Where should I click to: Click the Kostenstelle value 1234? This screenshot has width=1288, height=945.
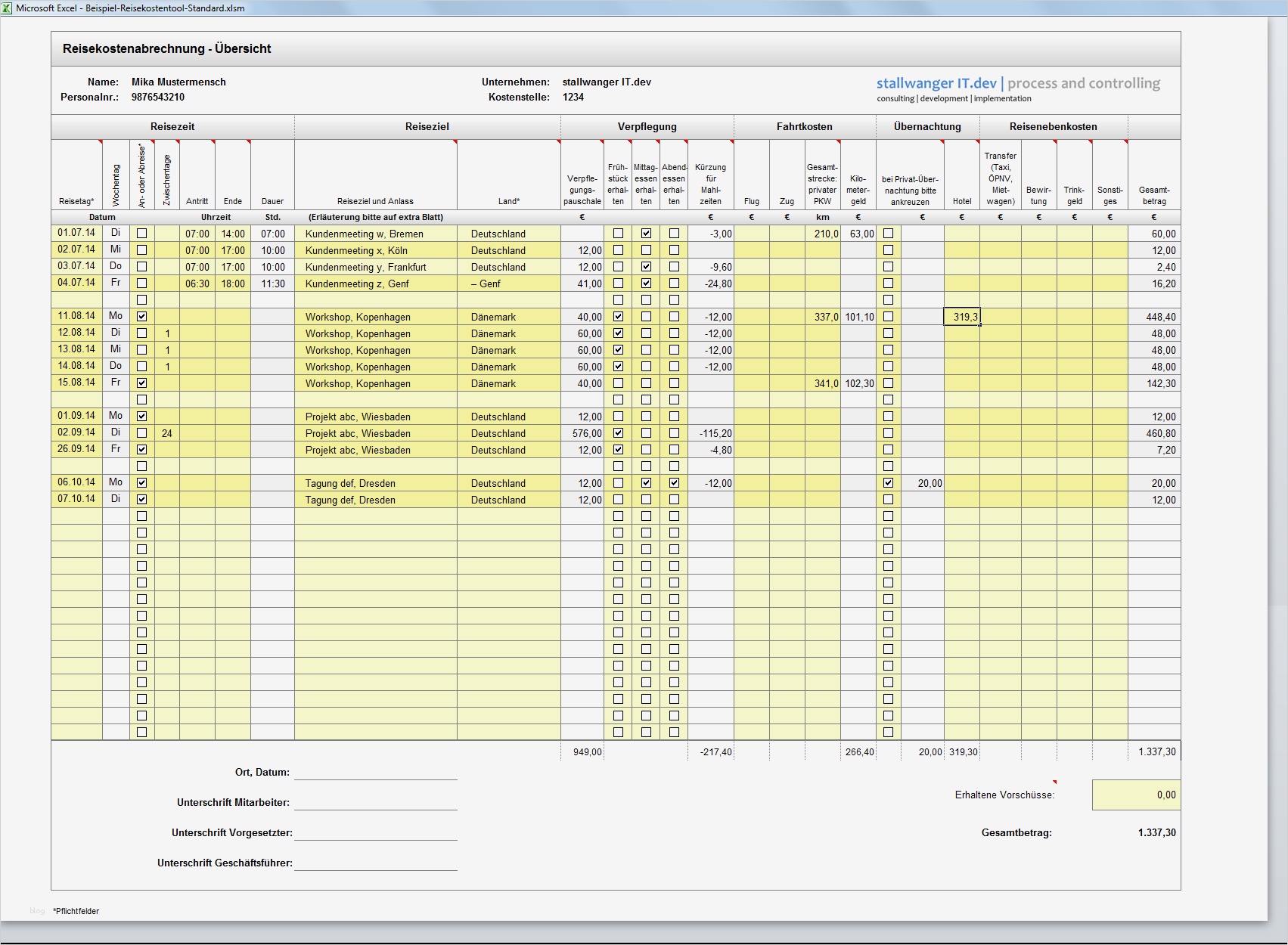pyautogui.click(x=573, y=97)
